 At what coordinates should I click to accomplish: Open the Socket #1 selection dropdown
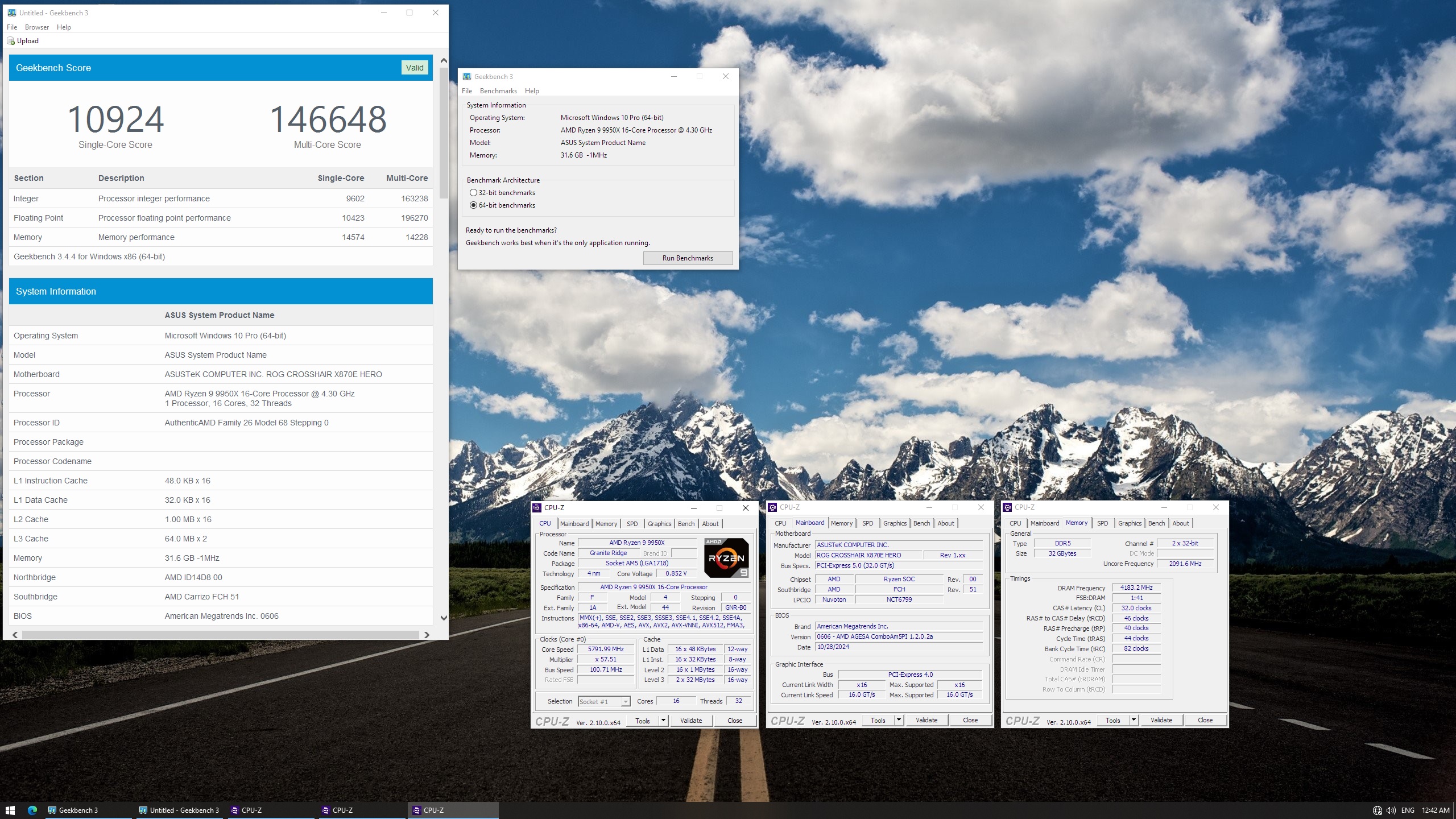point(604,701)
